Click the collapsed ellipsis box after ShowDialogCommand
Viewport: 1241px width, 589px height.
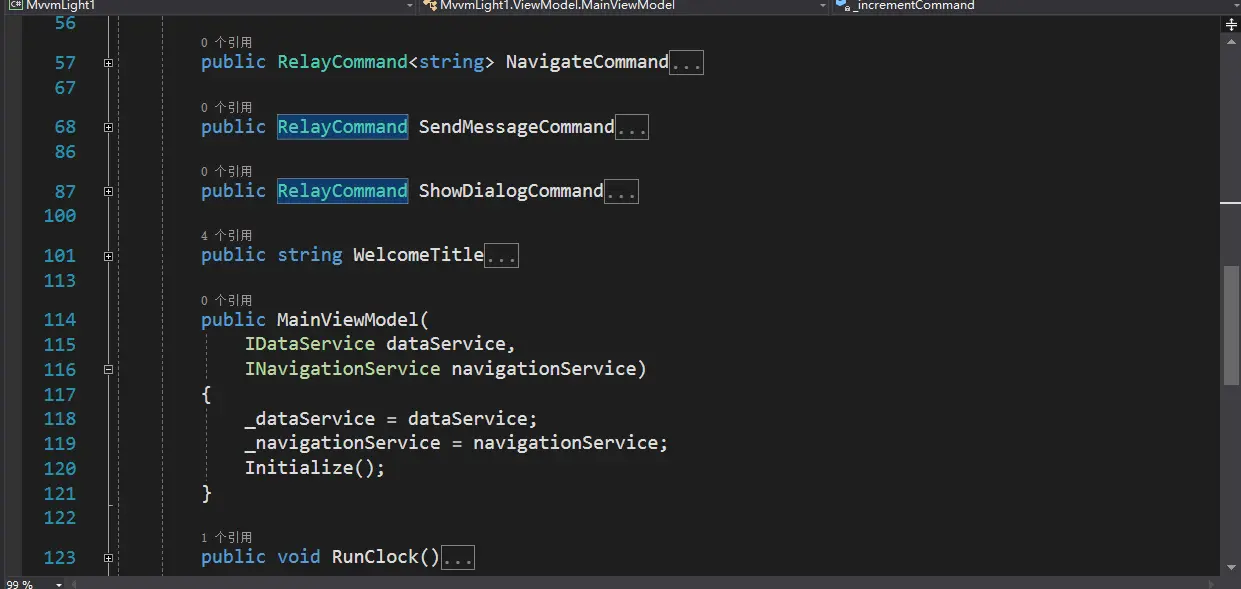click(621, 192)
